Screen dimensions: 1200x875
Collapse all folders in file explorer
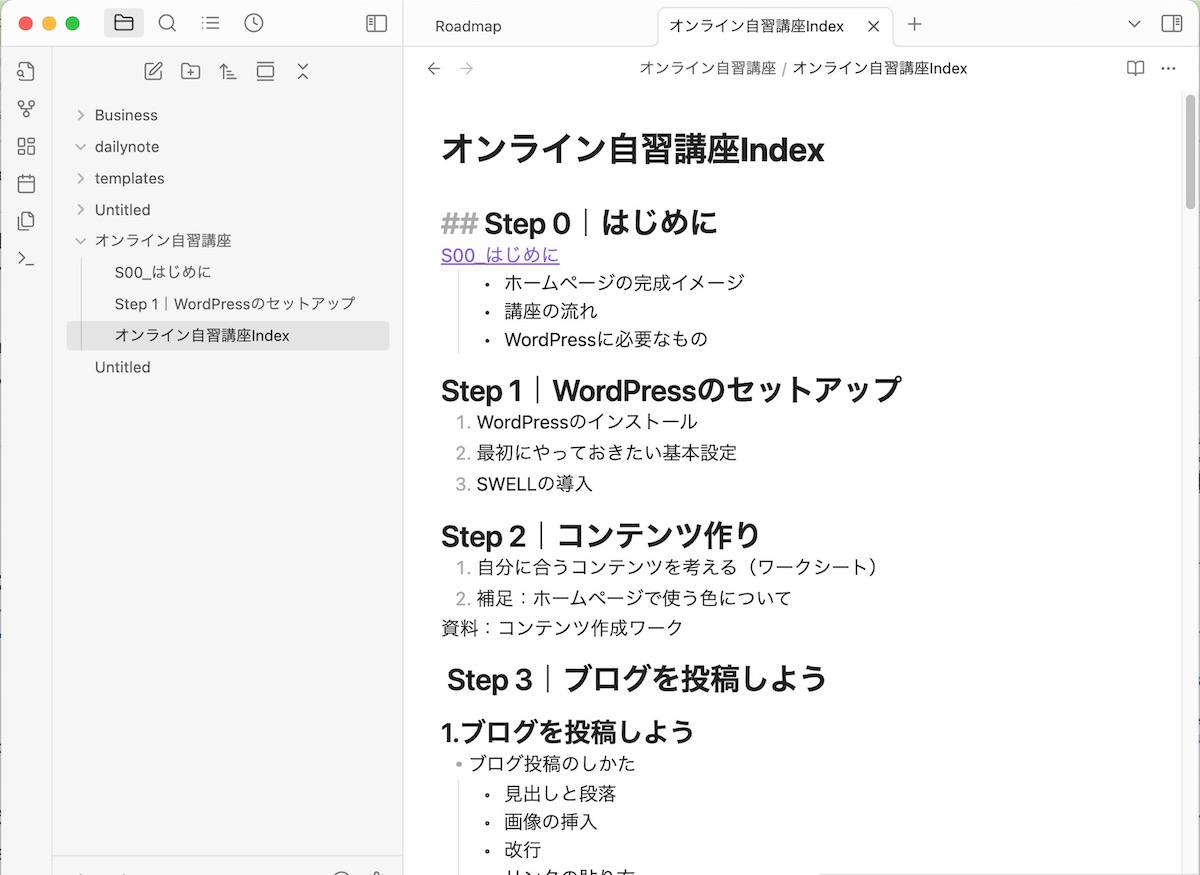click(x=303, y=71)
